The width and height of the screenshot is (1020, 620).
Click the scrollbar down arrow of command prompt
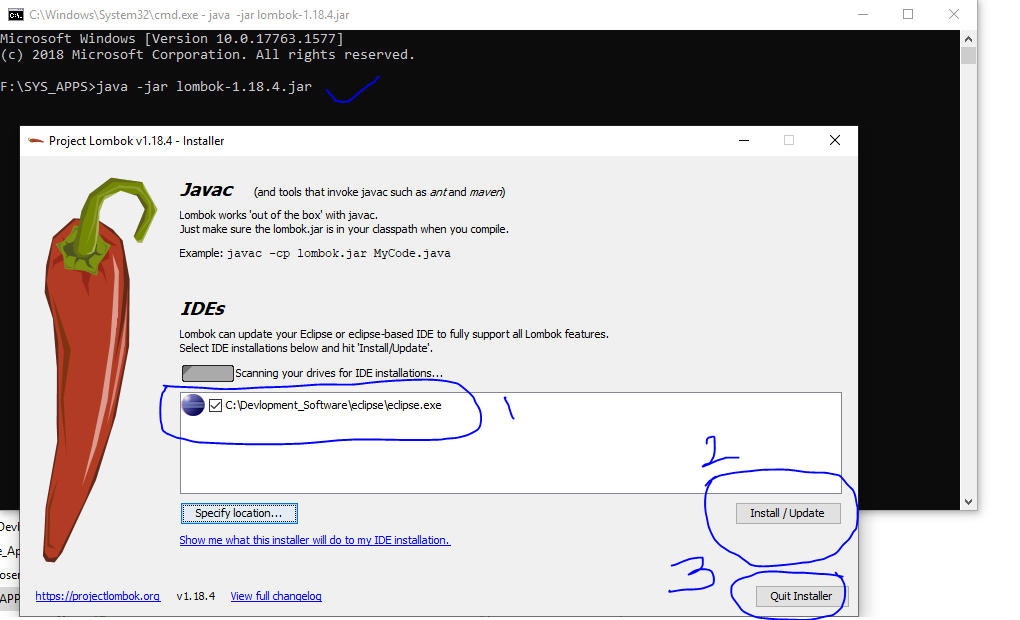(967, 500)
